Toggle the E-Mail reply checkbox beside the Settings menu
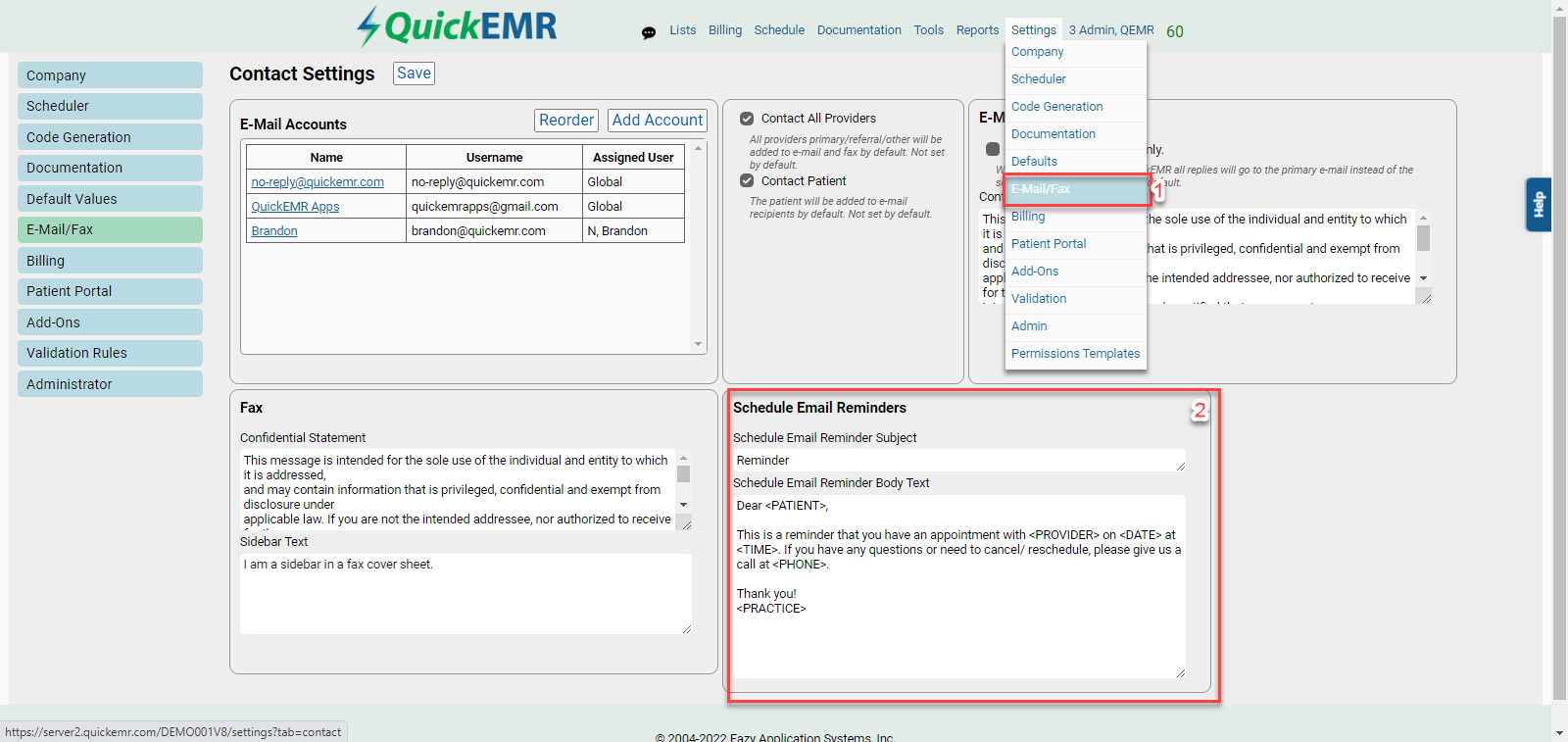Image resolution: width=1568 pixels, height=742 pixels. pos(993,149)
